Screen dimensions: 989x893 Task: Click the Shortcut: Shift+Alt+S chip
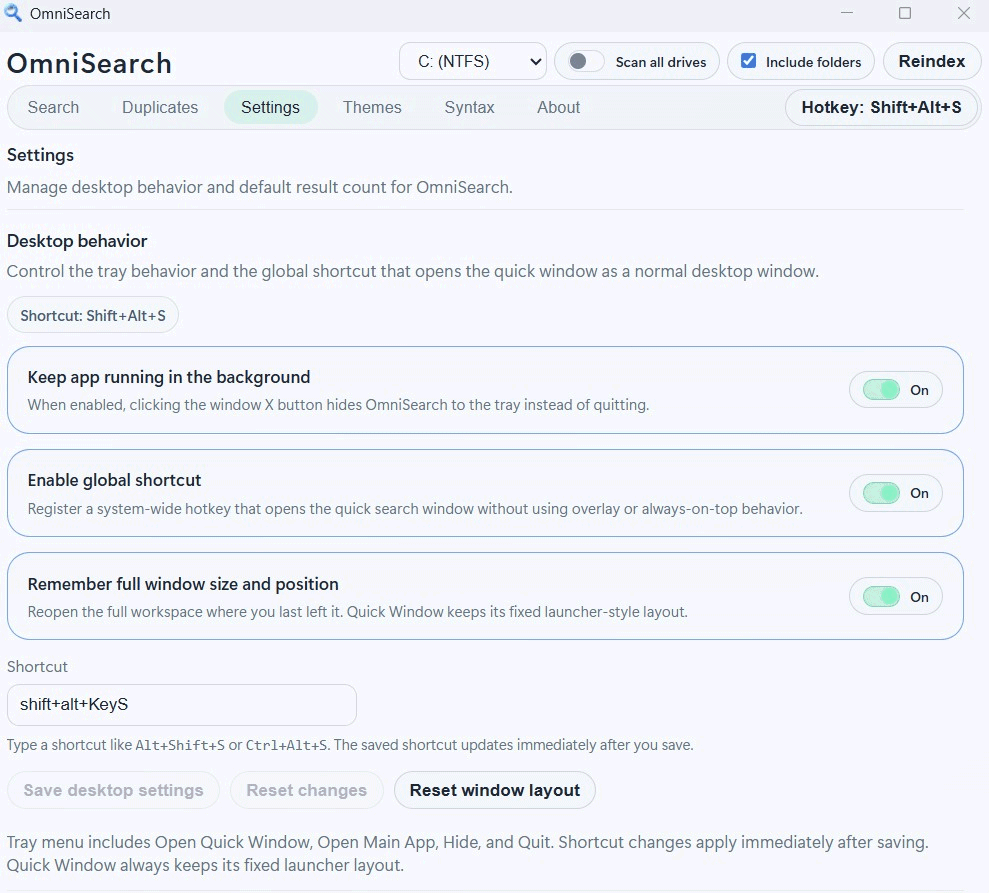pyautogui.click(x=92, y=315)
